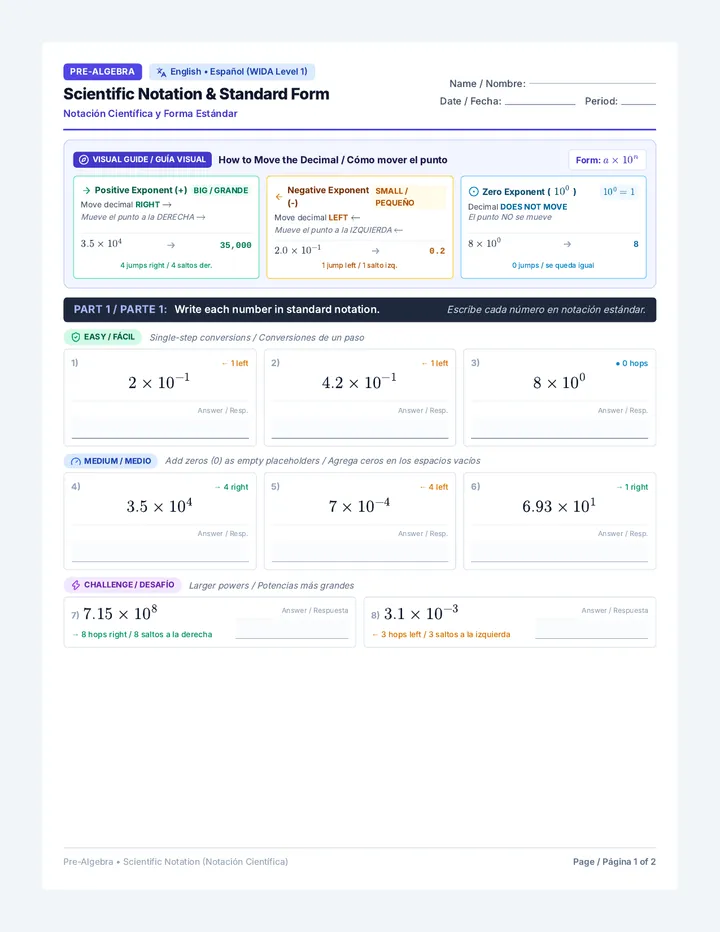Click '4 jumps right / 4 saltos der.'

(166, 266)
